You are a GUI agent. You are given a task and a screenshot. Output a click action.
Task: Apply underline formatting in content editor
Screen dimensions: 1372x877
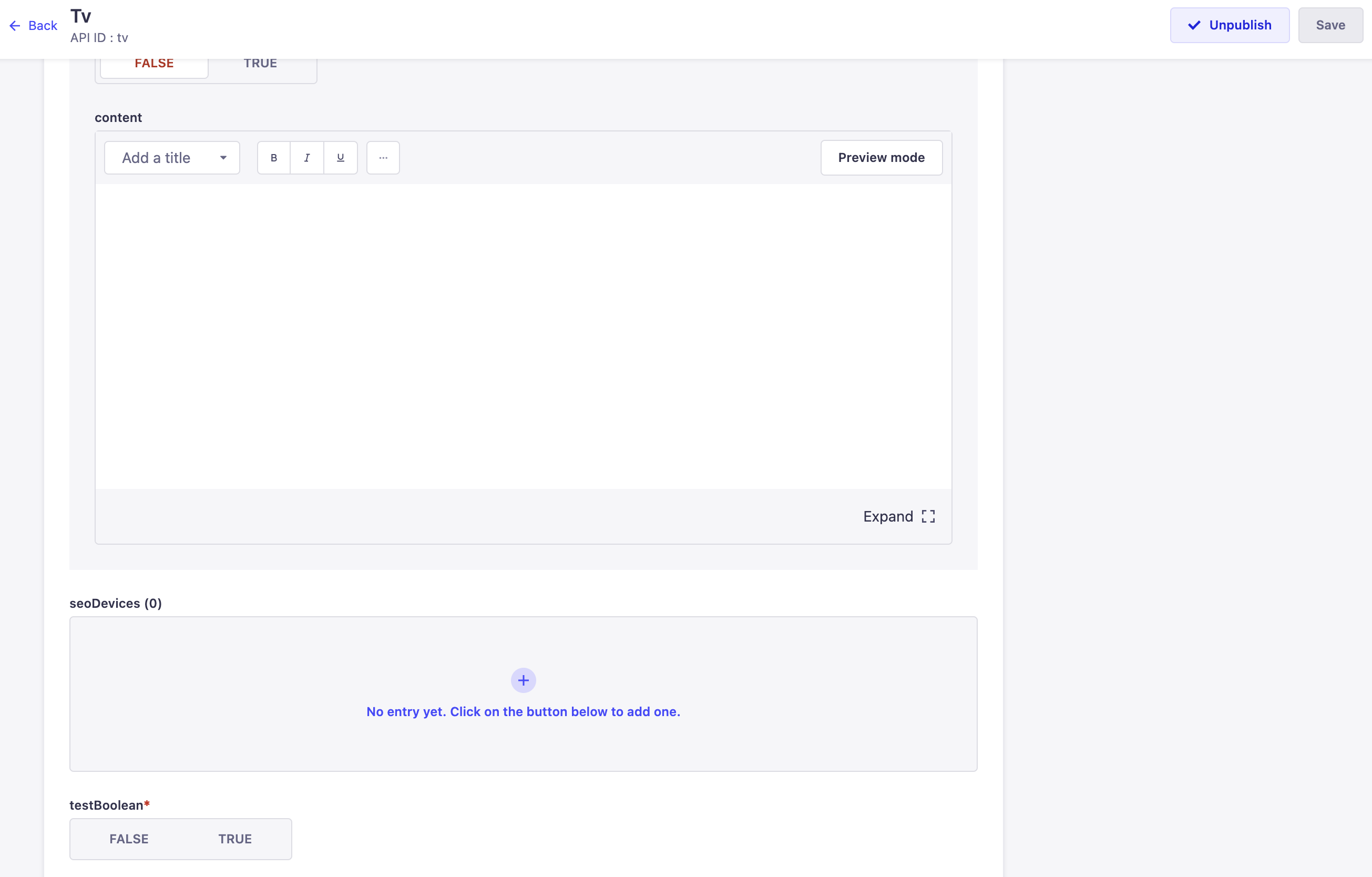(341, 158)
